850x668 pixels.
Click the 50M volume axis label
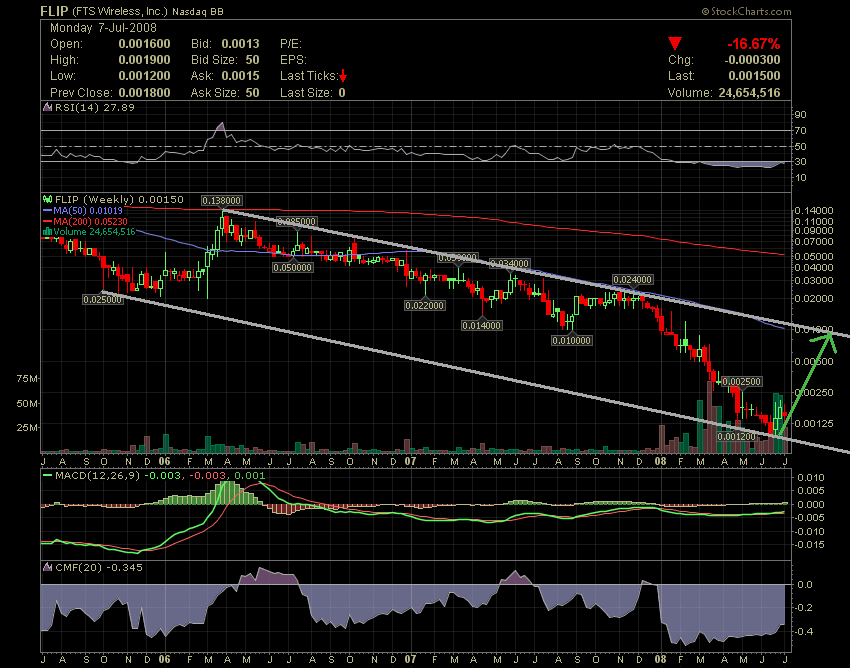27,404
